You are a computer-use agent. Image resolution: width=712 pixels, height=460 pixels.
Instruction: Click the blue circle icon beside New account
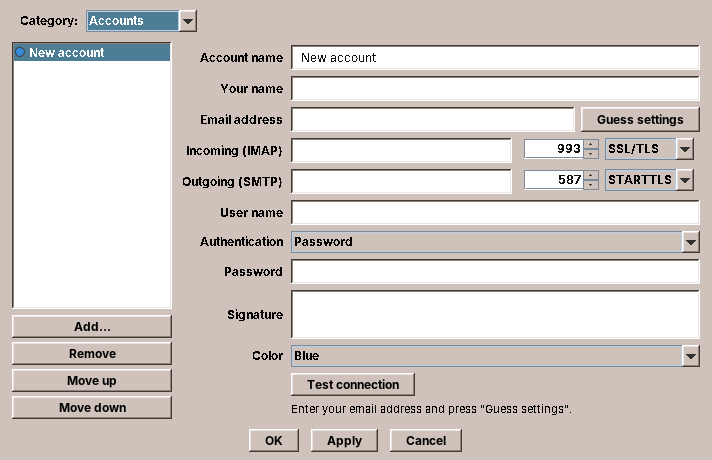coord(20,52)
